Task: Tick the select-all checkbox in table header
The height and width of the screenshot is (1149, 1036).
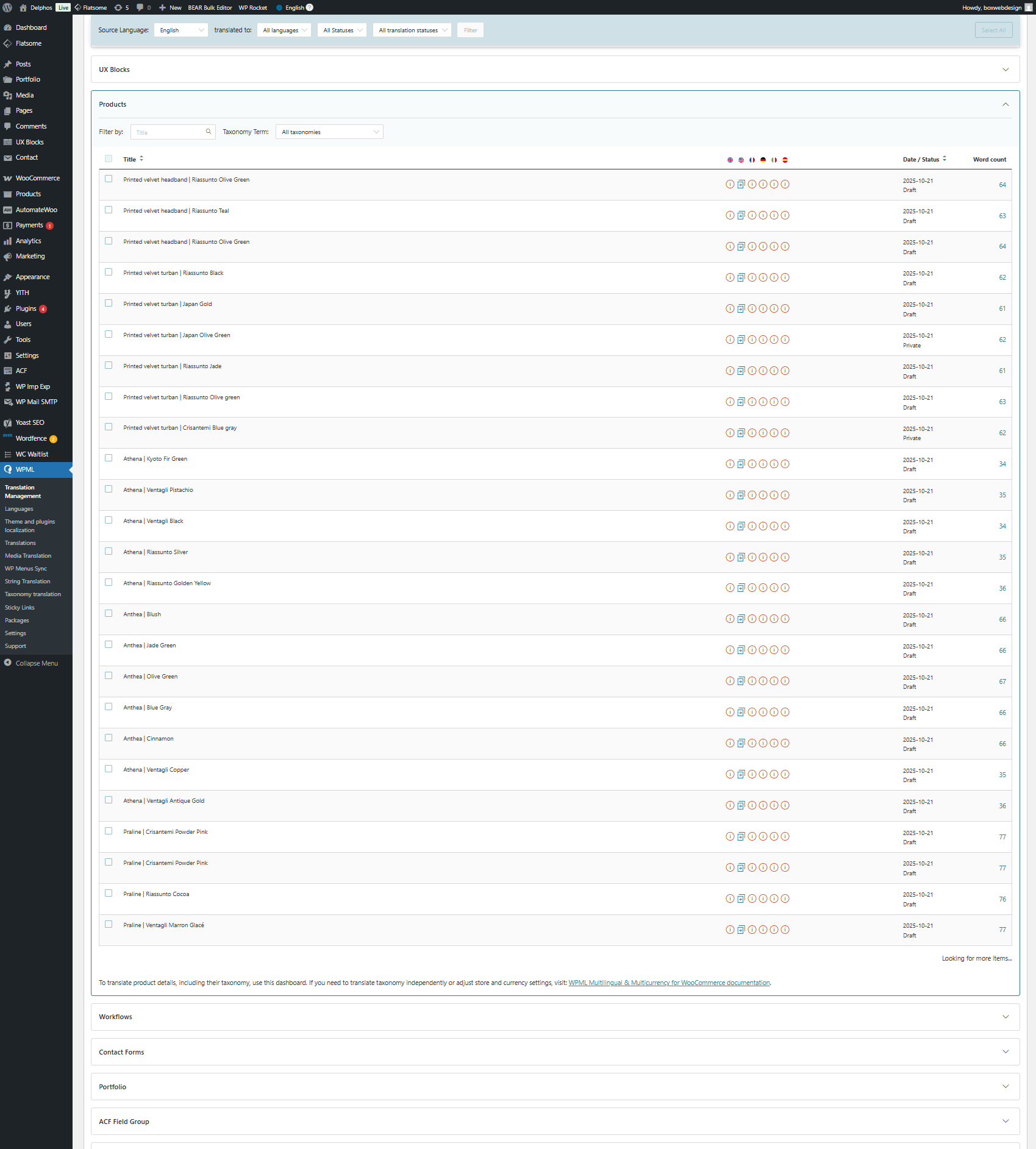Action: tap(109, 158)
